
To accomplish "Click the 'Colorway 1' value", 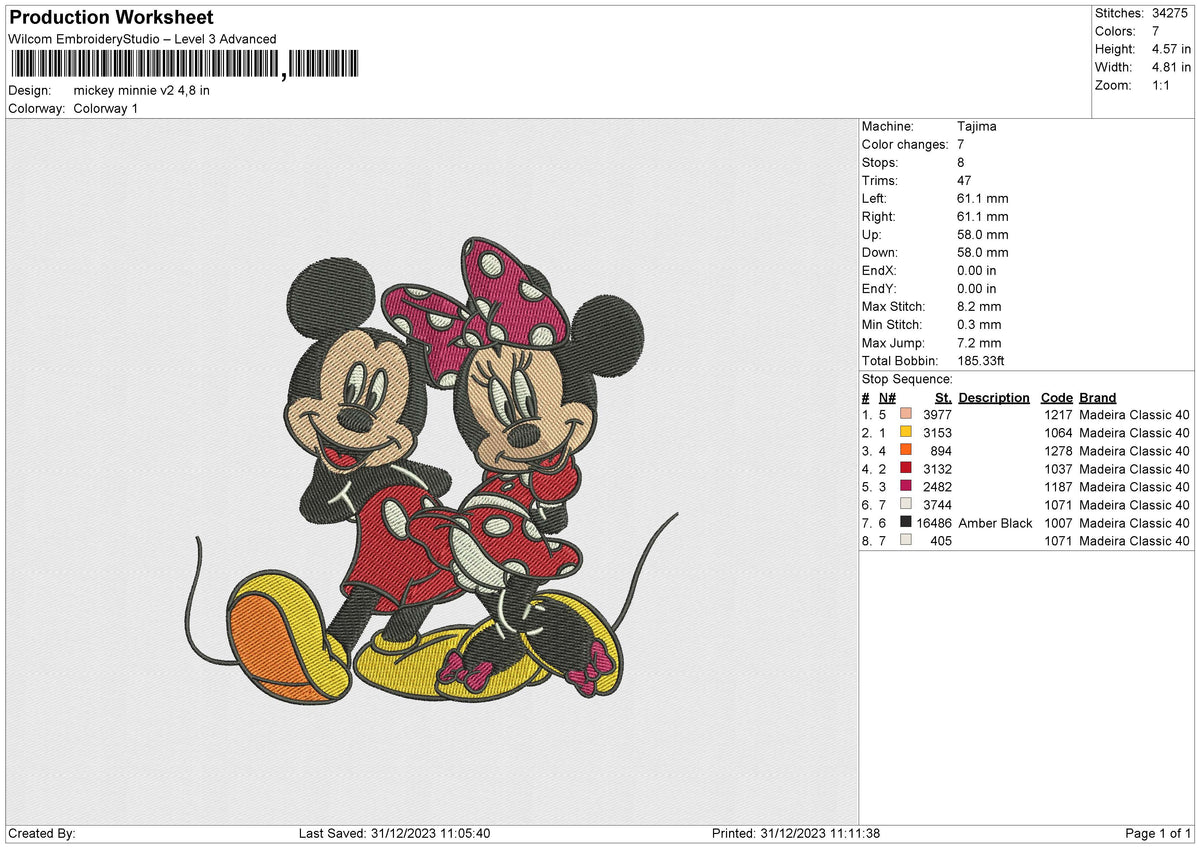I will point(106,108).
